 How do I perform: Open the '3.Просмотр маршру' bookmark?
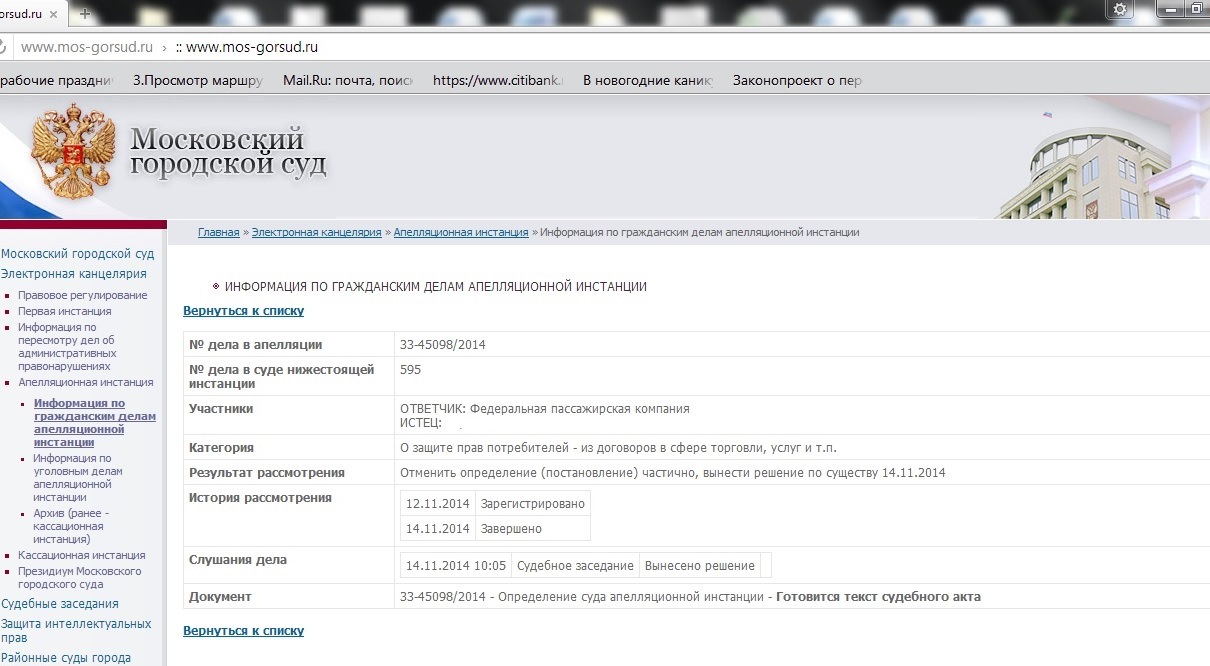(197, 81)
